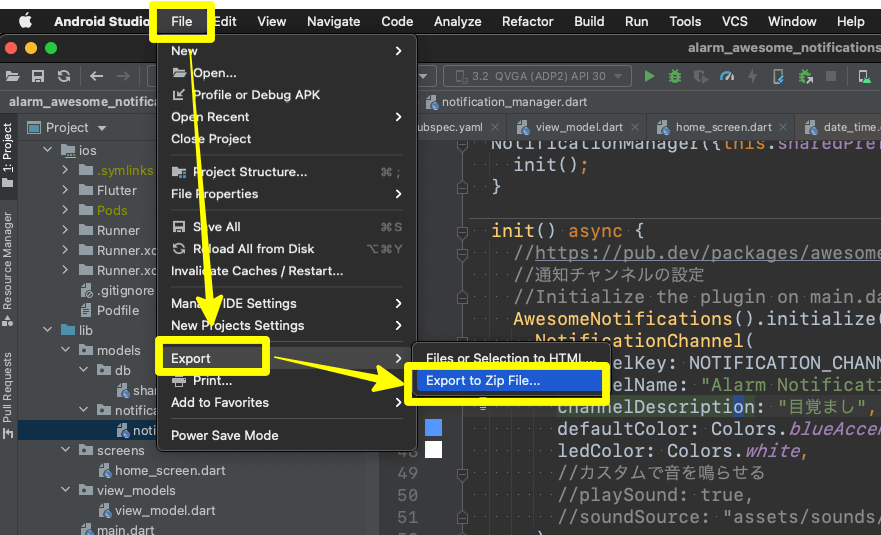Close the home_screen.dart editor tab

(783, 128)
